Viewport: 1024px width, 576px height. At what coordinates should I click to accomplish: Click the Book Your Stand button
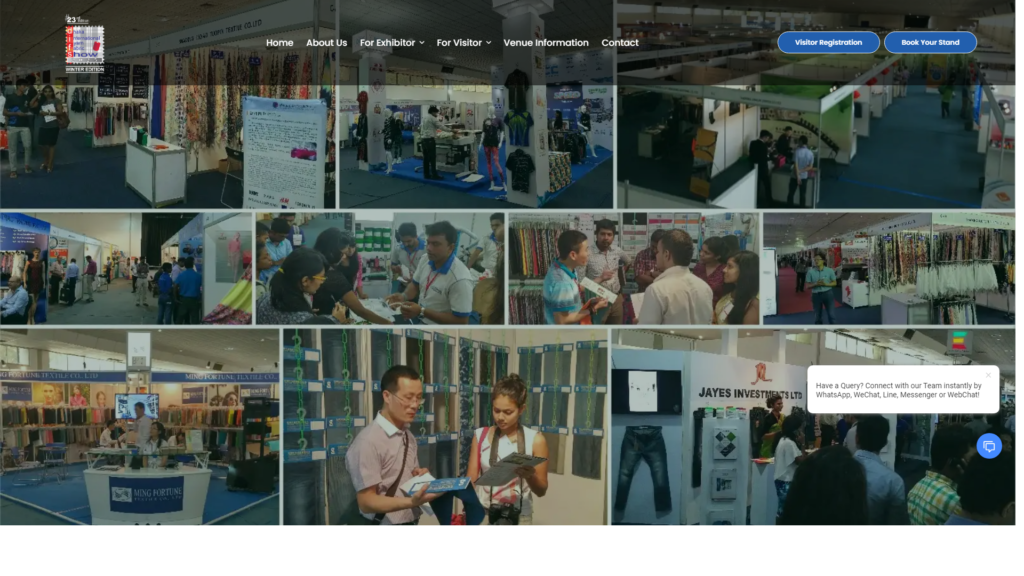tap(930, 42)
